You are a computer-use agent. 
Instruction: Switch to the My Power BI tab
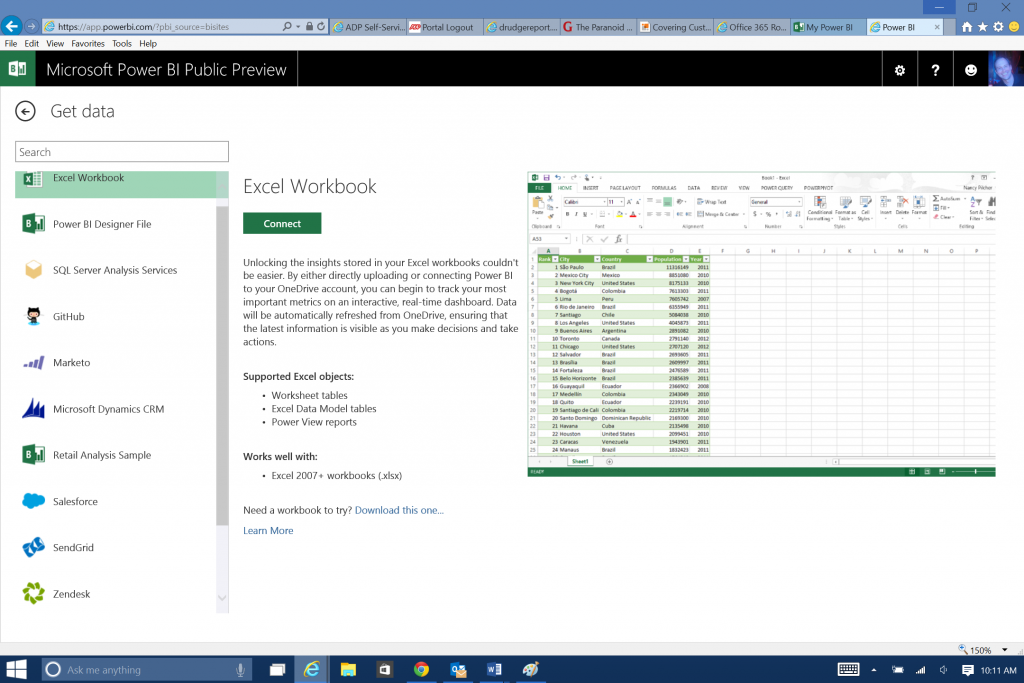coord(825,27)
